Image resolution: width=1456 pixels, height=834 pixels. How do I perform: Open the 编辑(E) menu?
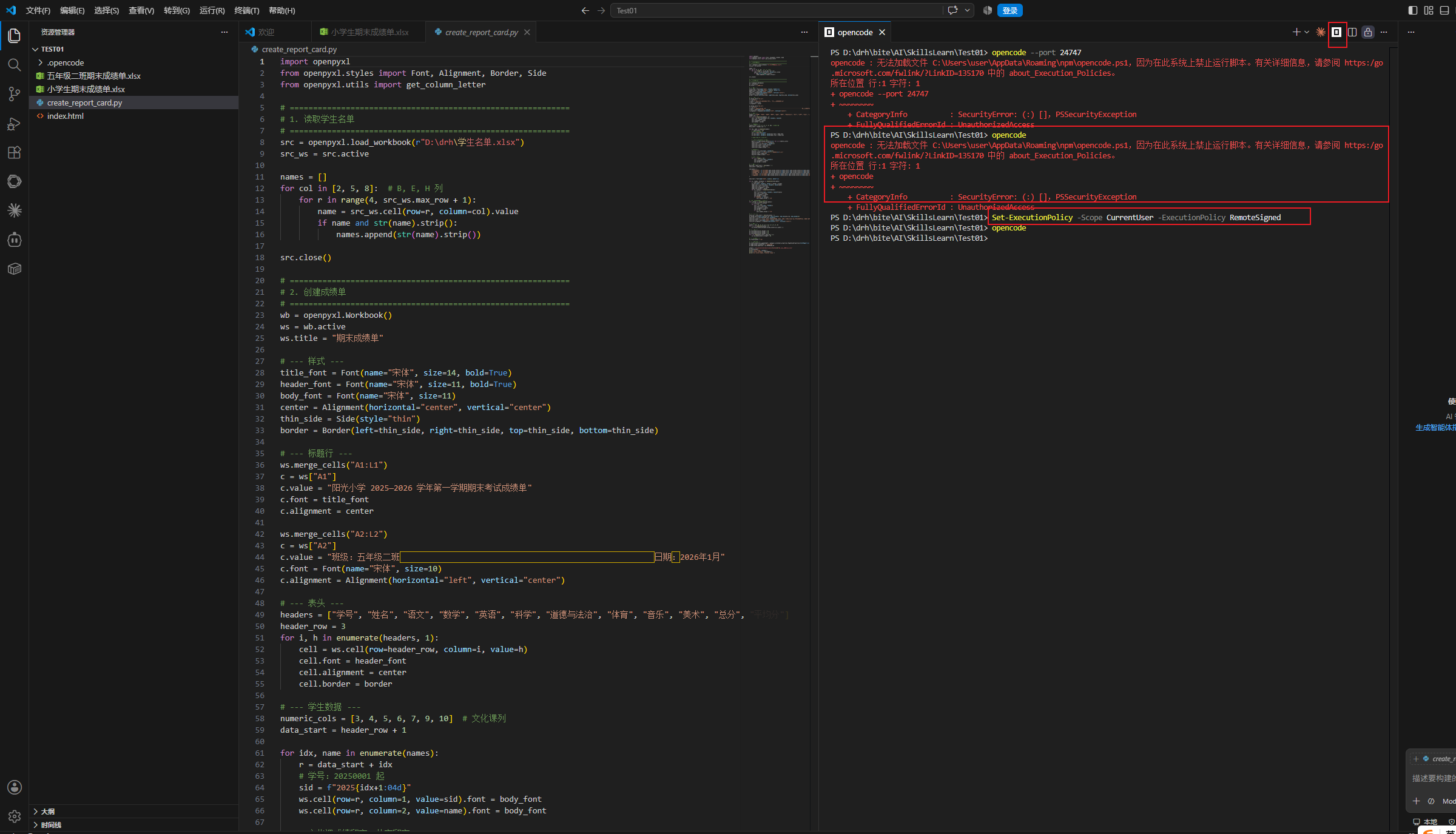click(x=72, y=10)
